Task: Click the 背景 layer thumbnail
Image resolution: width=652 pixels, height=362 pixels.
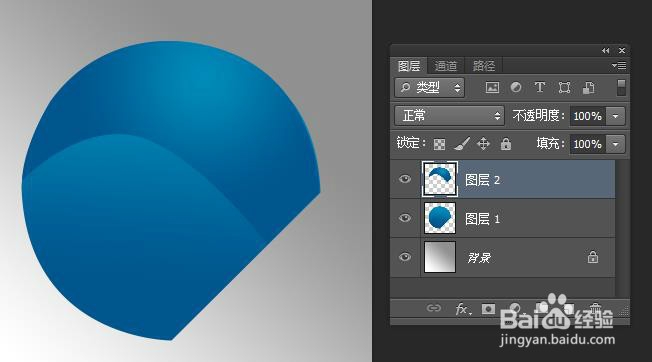Action: coord(440,257)
